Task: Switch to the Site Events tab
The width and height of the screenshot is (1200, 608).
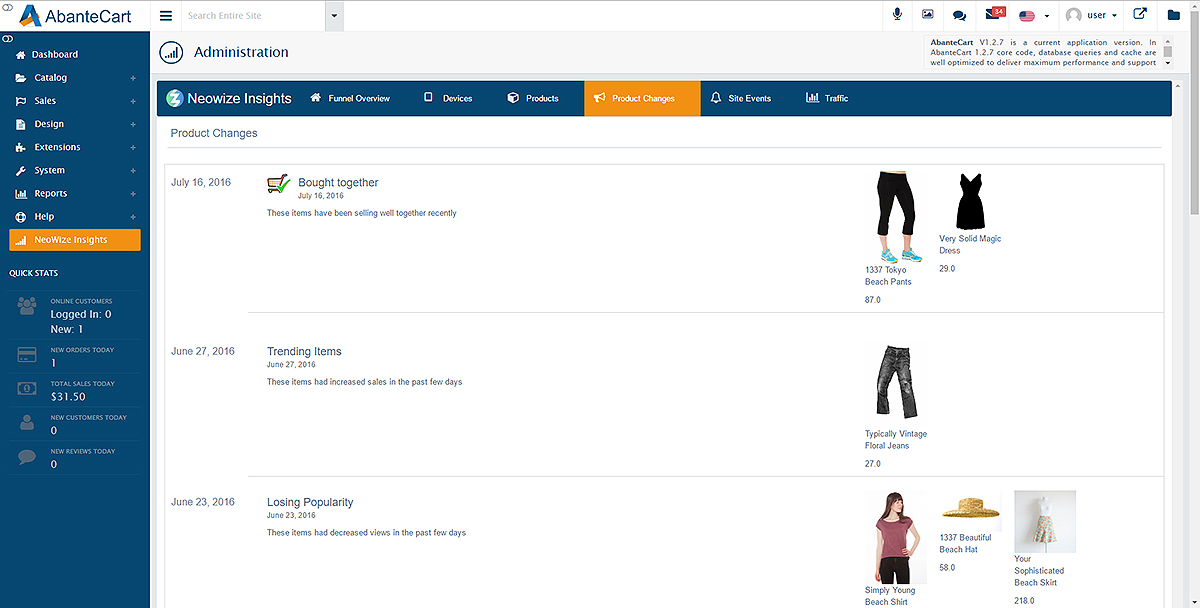Action: click(x=741, y=98)
